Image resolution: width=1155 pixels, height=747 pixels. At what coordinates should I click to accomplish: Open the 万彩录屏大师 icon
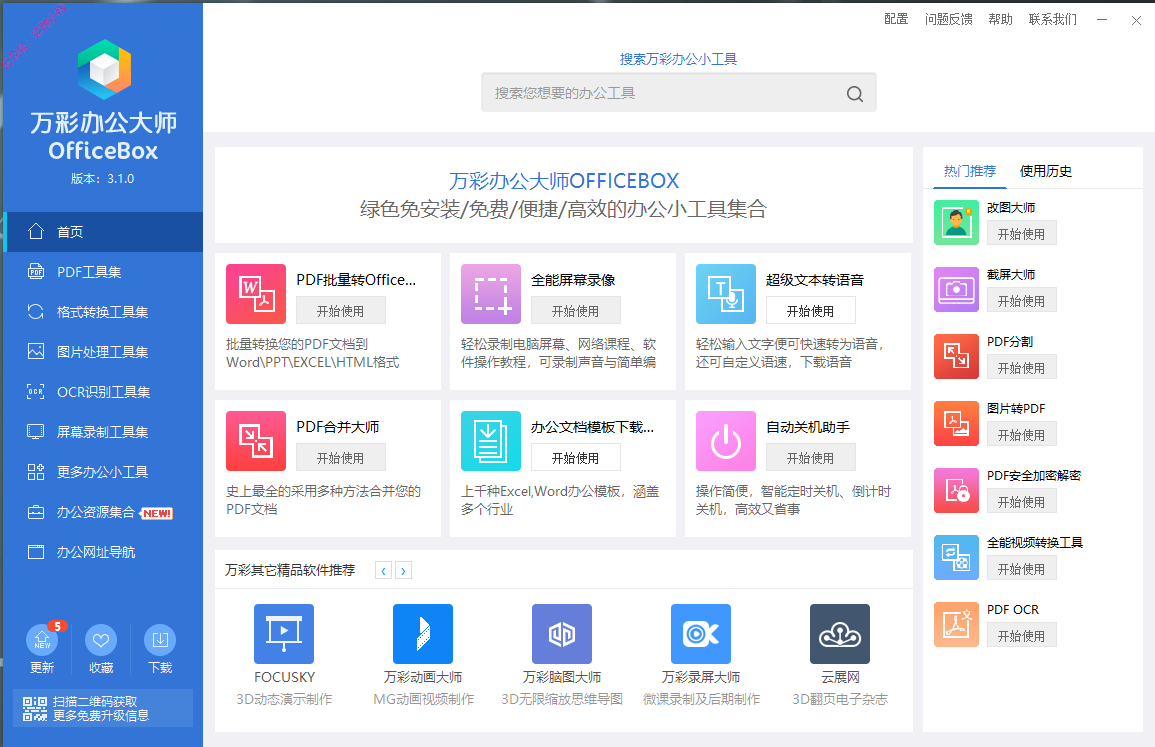click(x=701, y=634)
